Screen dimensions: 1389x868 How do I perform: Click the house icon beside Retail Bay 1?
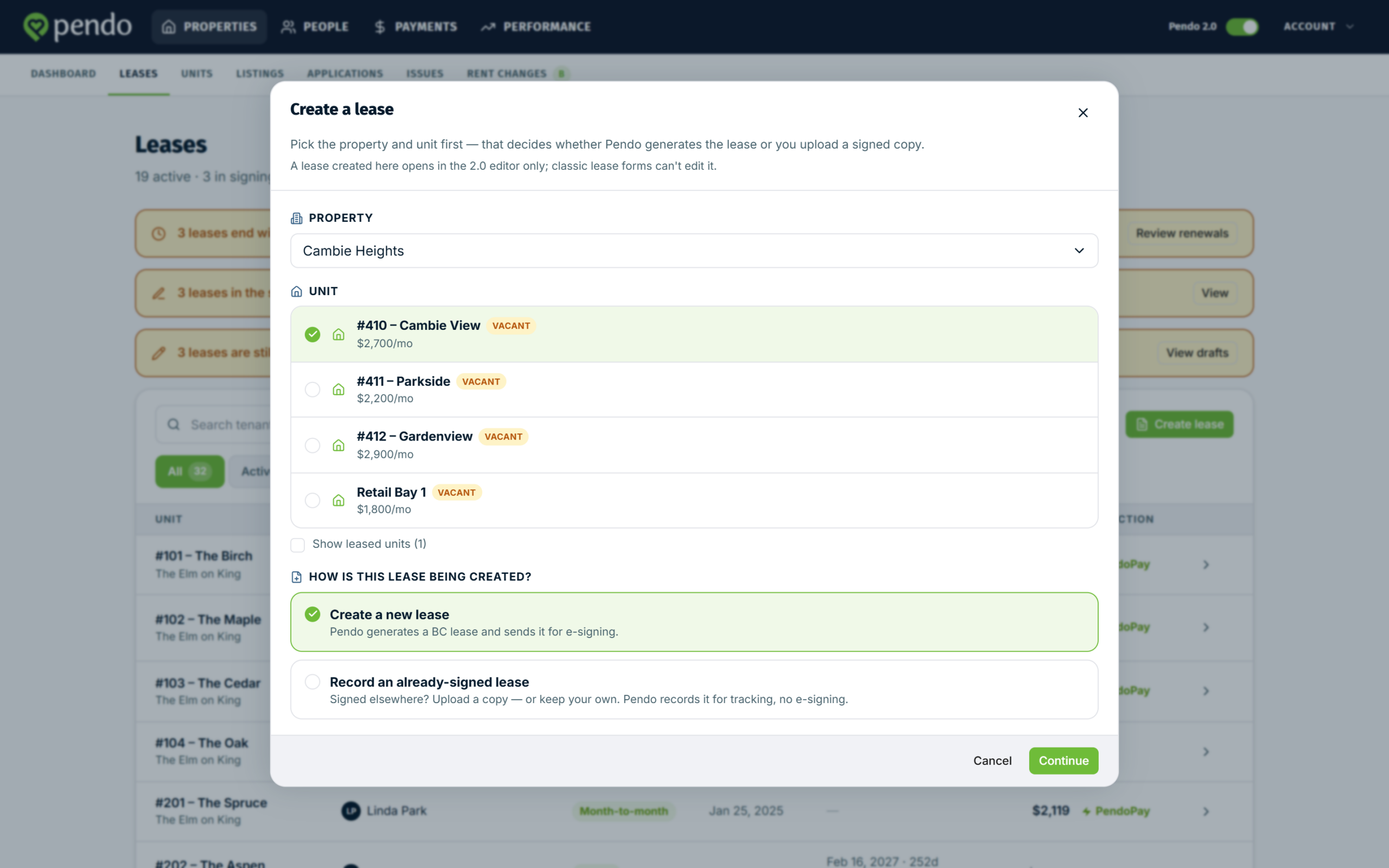coord(339,500)
